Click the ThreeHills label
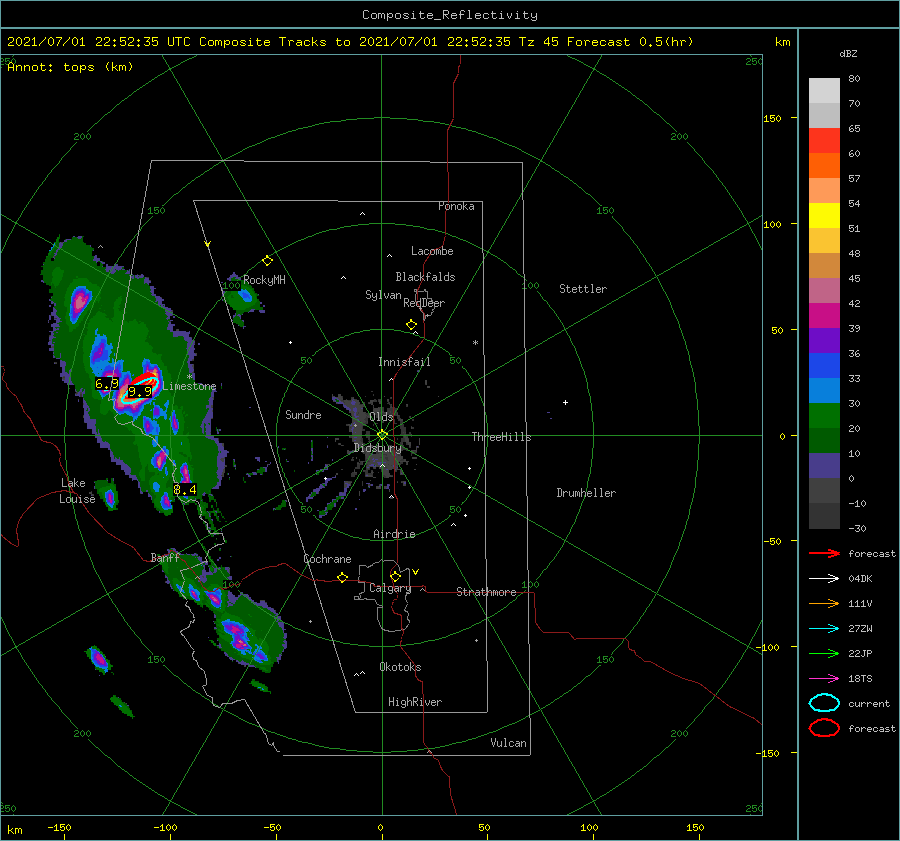 pos(501,437)
